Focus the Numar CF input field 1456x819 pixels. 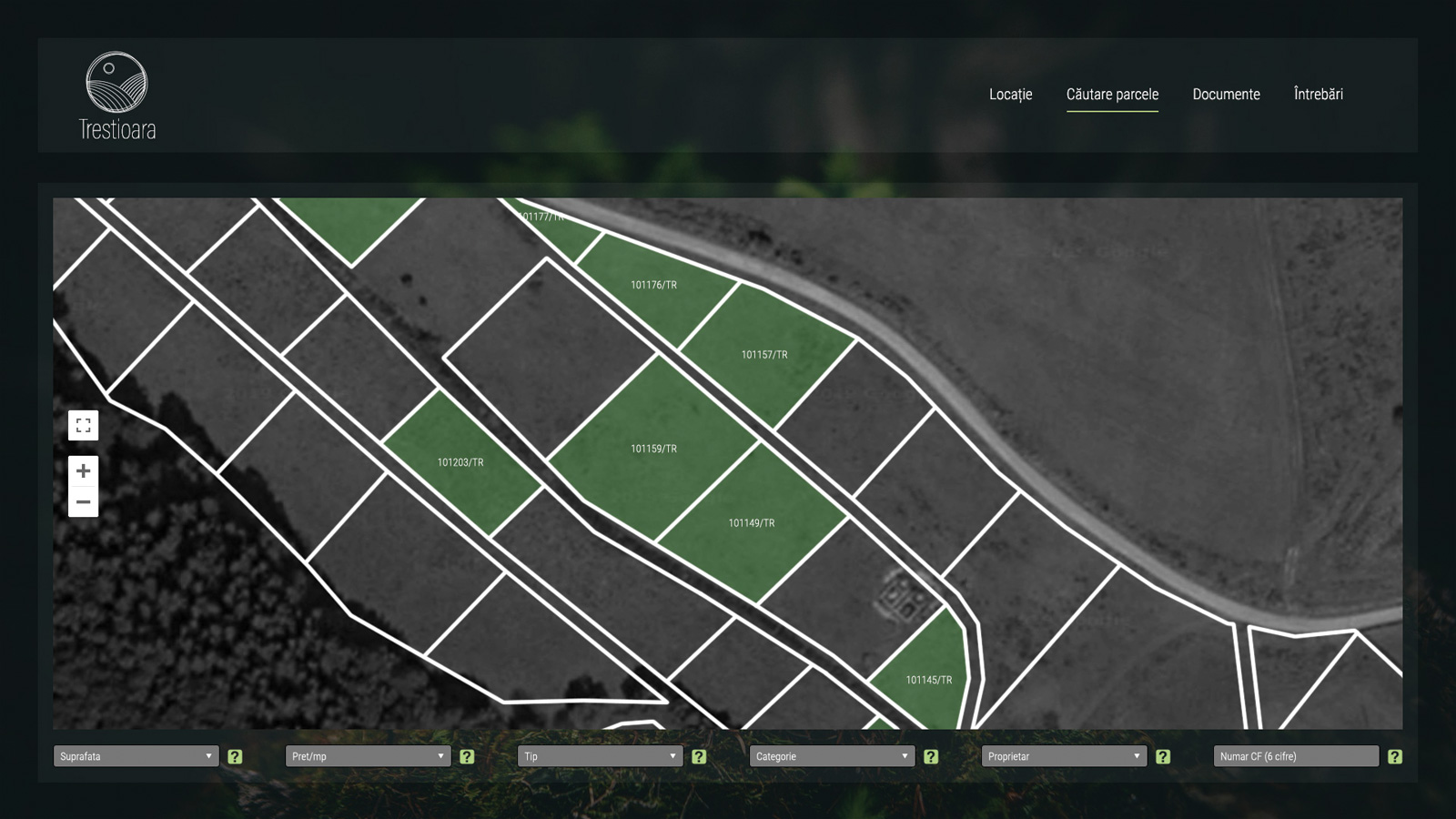1296,756
